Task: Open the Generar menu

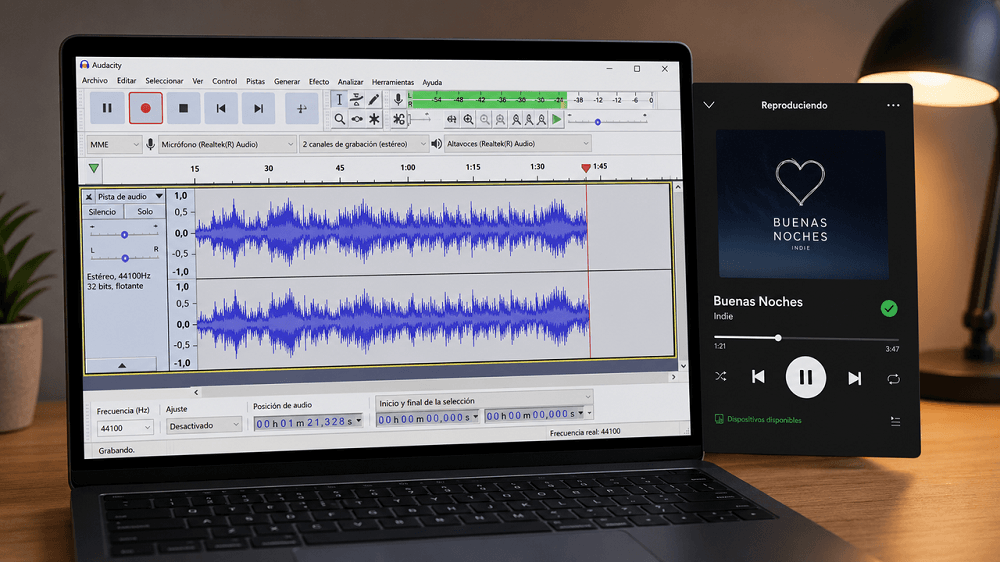Action: [287, 82]
